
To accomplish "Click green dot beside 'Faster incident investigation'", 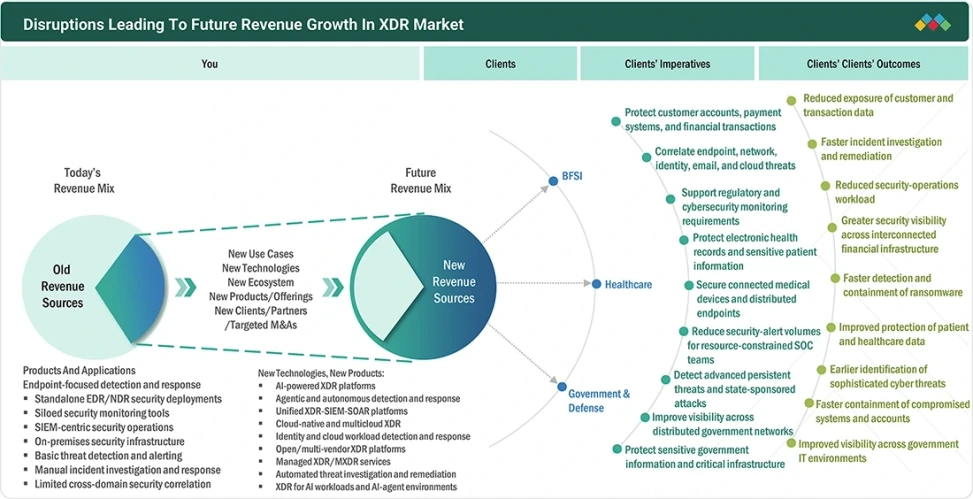I will click(812, 143).
